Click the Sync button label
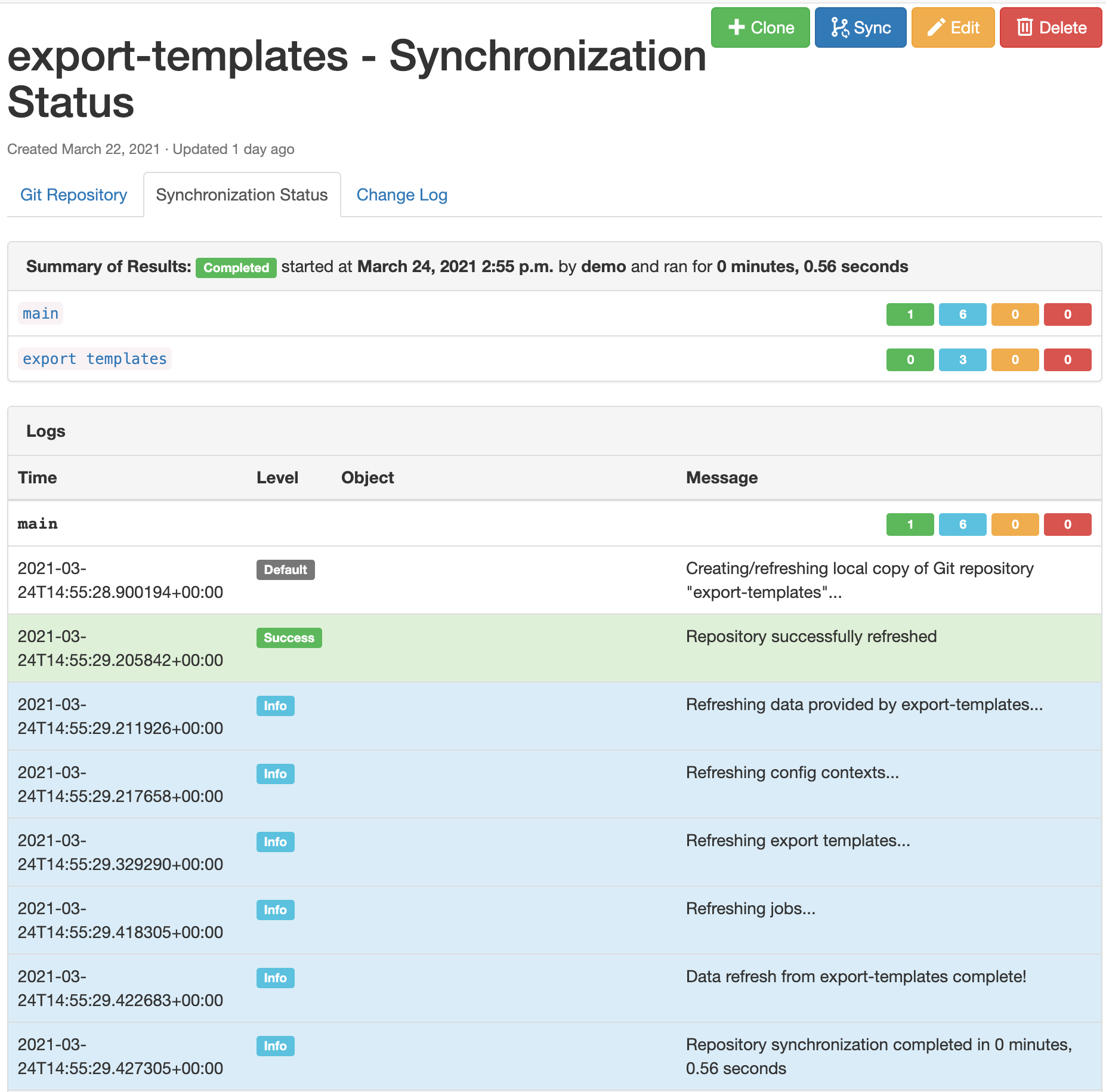1106x1092 pixels. click(872, 27)
